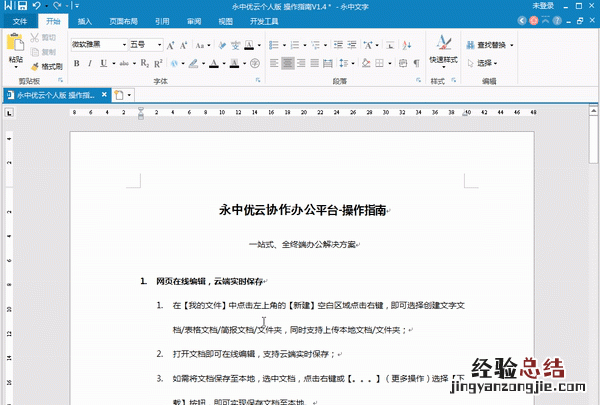600x405 pixels.
Task: Click the Not Logged In (未登录) link
Action: coord(543,6)
